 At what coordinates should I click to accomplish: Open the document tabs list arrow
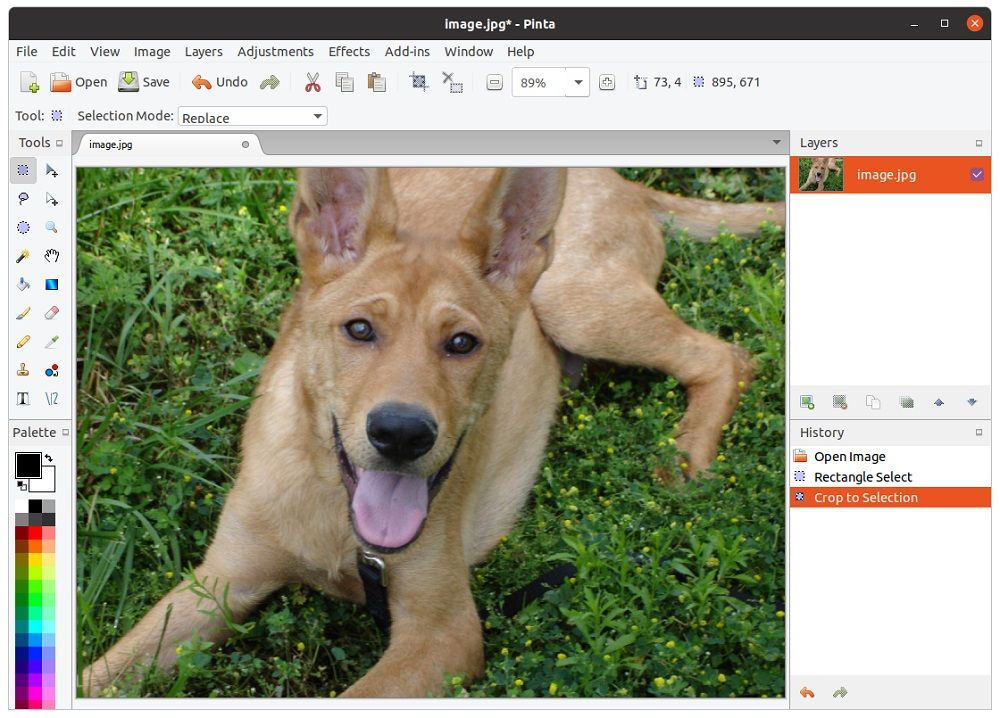coord(776,143)
